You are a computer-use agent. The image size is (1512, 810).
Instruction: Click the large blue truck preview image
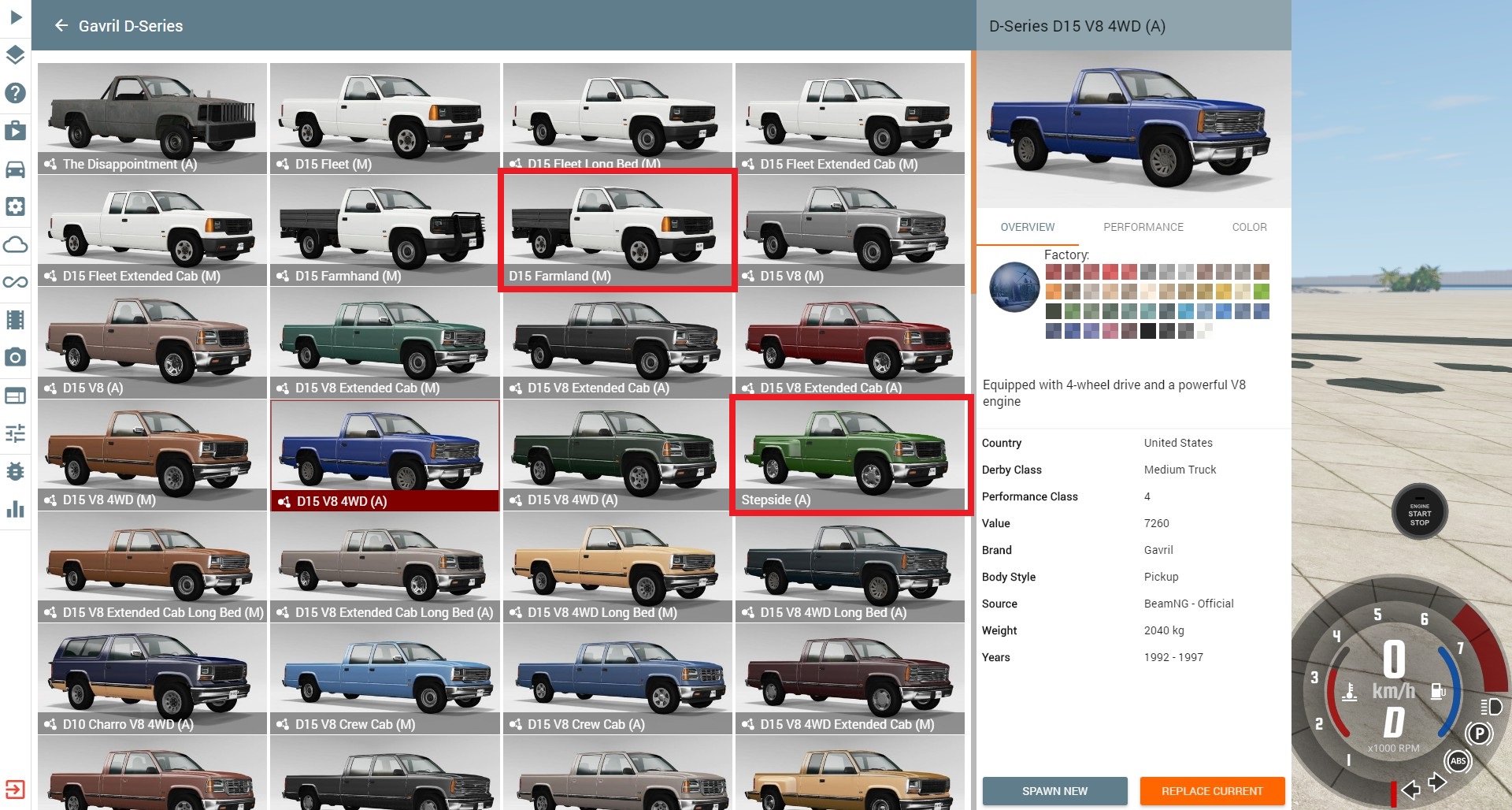click(1133, 130)
